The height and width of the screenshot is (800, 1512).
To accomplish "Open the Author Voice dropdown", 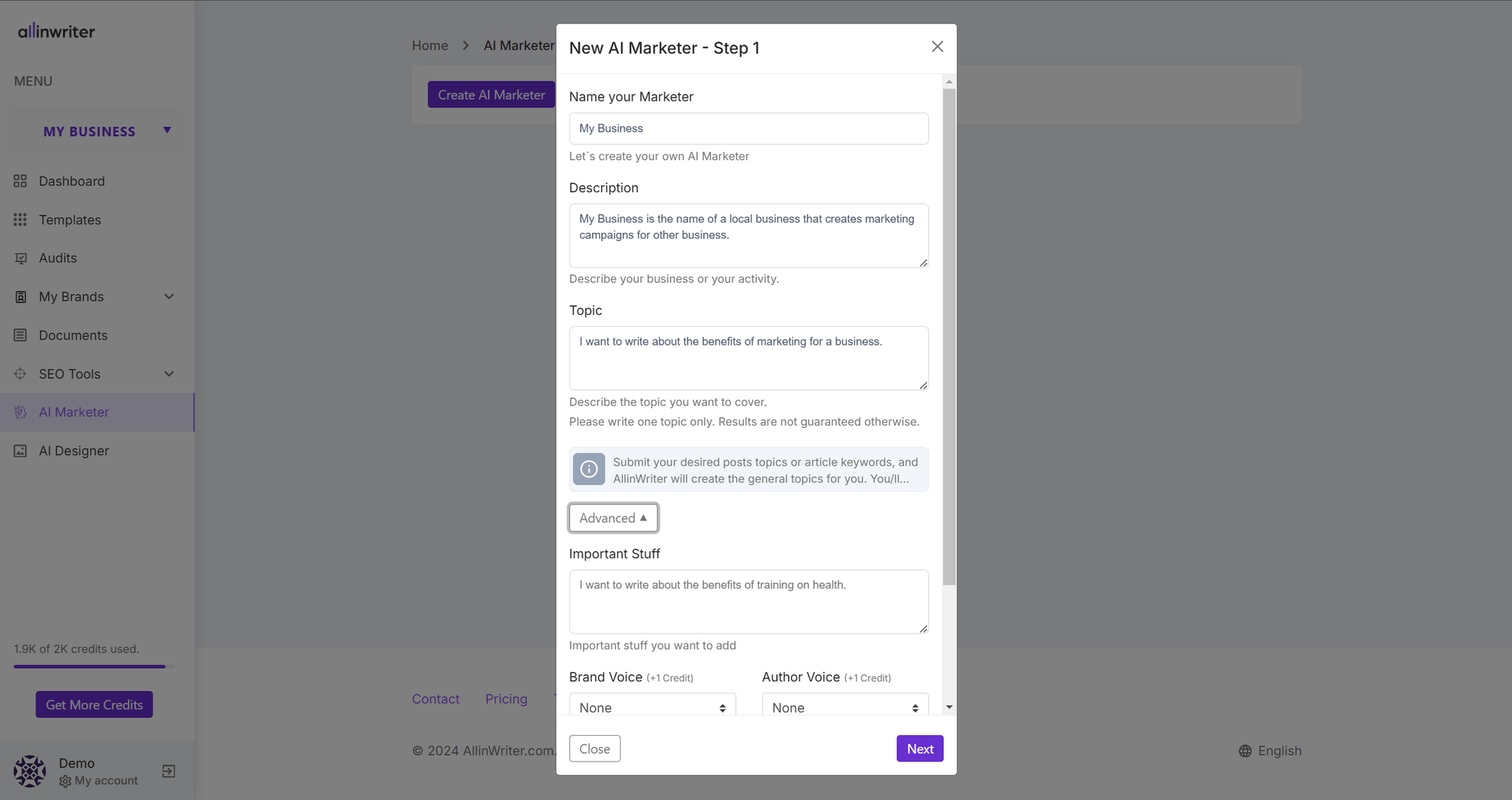I will 844,707.
